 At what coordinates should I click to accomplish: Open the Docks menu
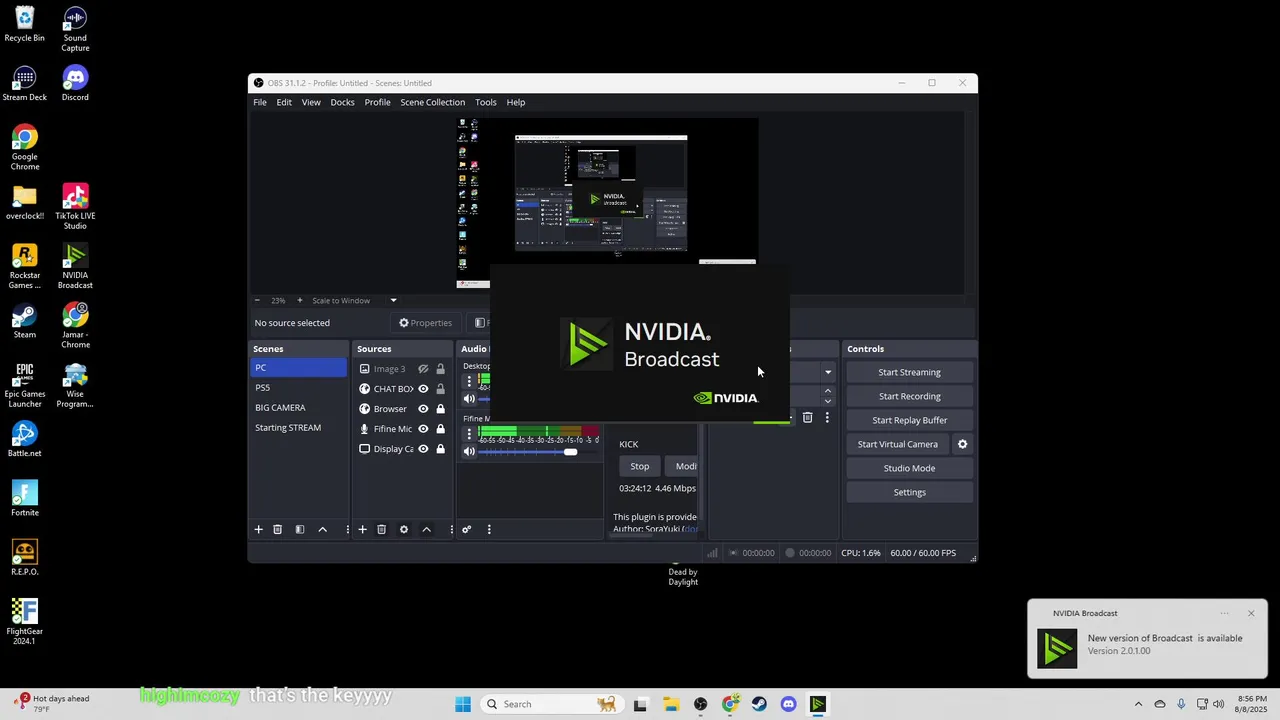click(x=342, y=102)
